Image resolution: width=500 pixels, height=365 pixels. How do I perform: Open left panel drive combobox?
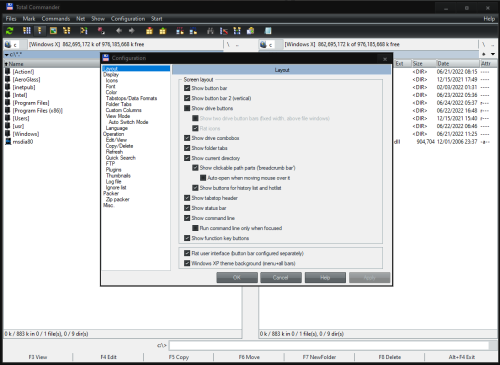click(x=15, y=44)
